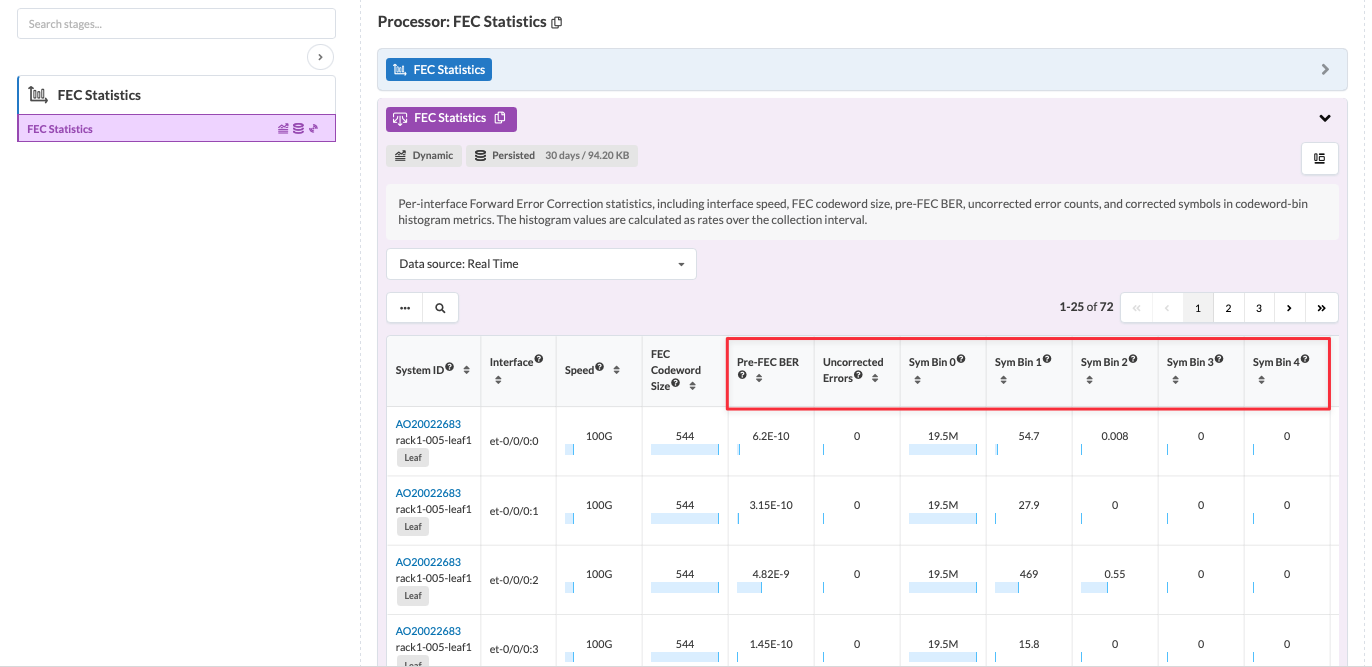Sort table by Sym Bin 1
This screenshot has height=667, width=1372.
(x=1003, y=379)
